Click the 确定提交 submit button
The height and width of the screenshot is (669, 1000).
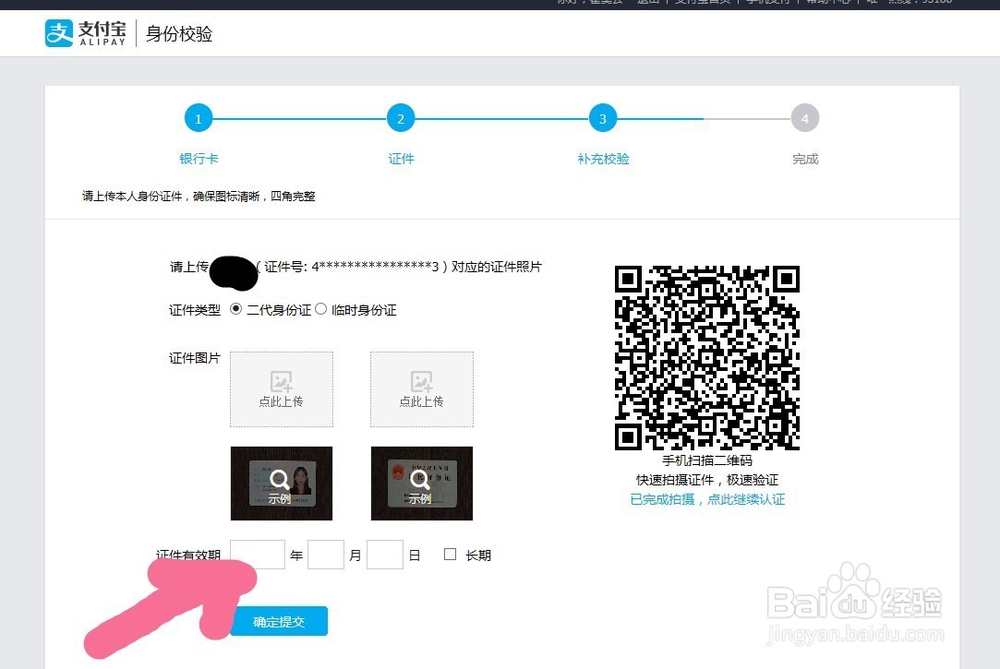[279, 621]
